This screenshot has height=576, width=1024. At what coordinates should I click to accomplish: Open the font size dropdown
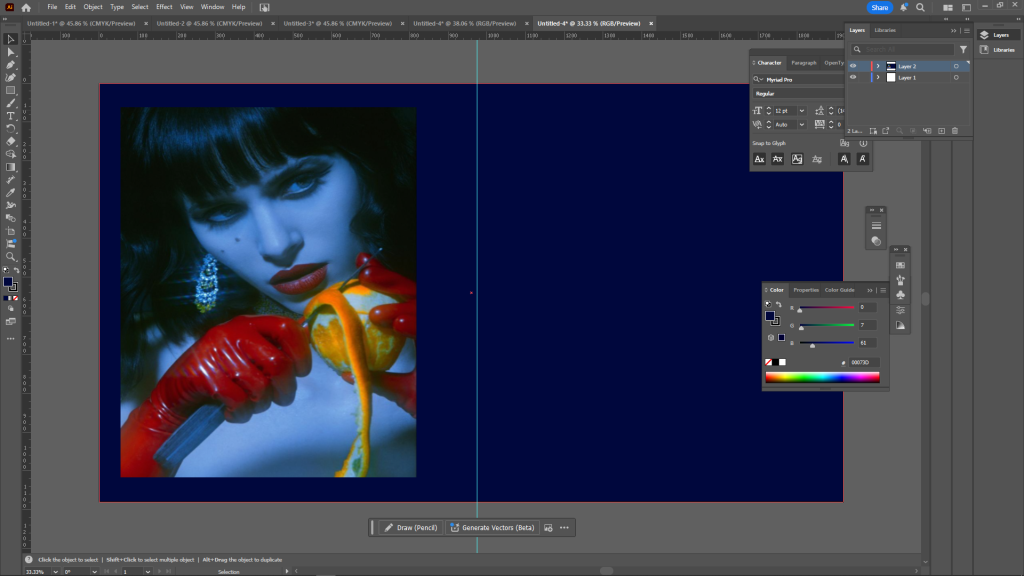point(802,110)
